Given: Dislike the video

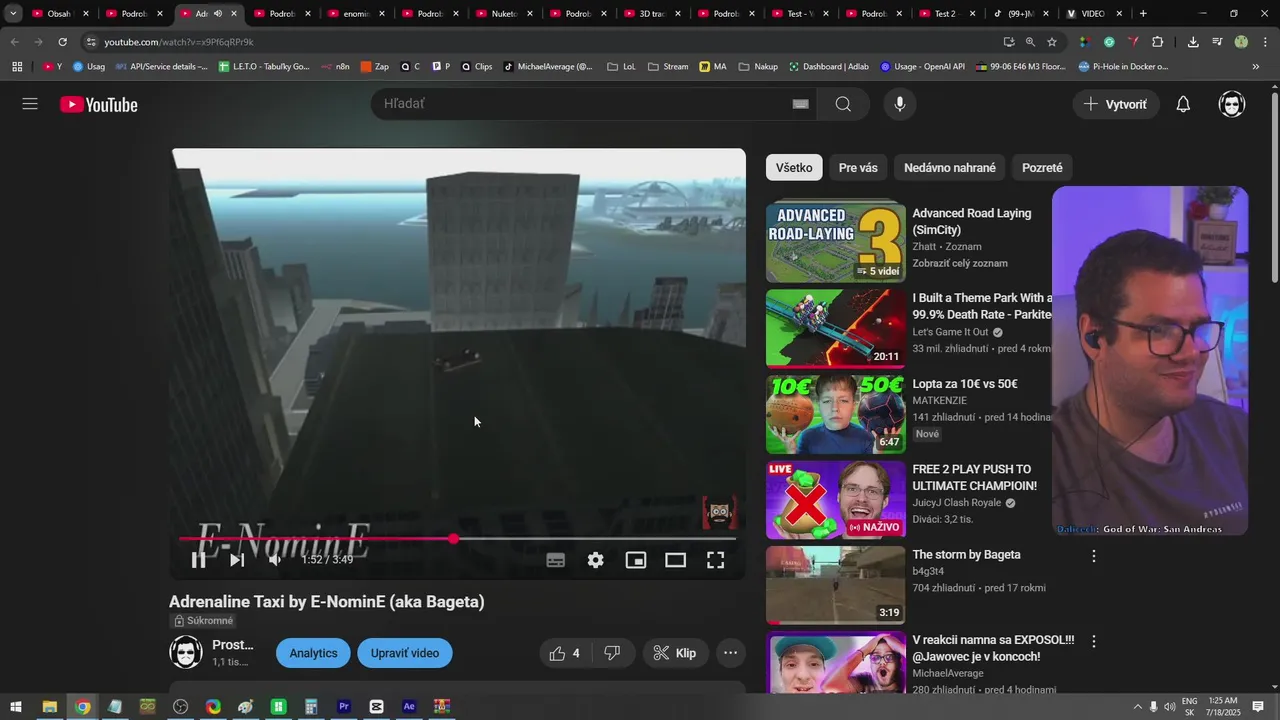Looking at the screenshot, I should (613, 653).
